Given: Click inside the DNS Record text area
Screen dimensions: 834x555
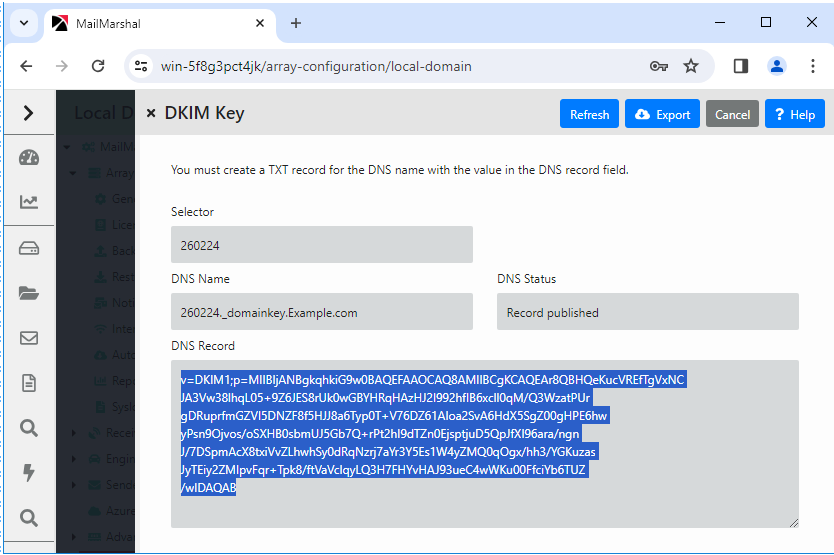Looking at the screenshot, I should [x=484, y=510].
